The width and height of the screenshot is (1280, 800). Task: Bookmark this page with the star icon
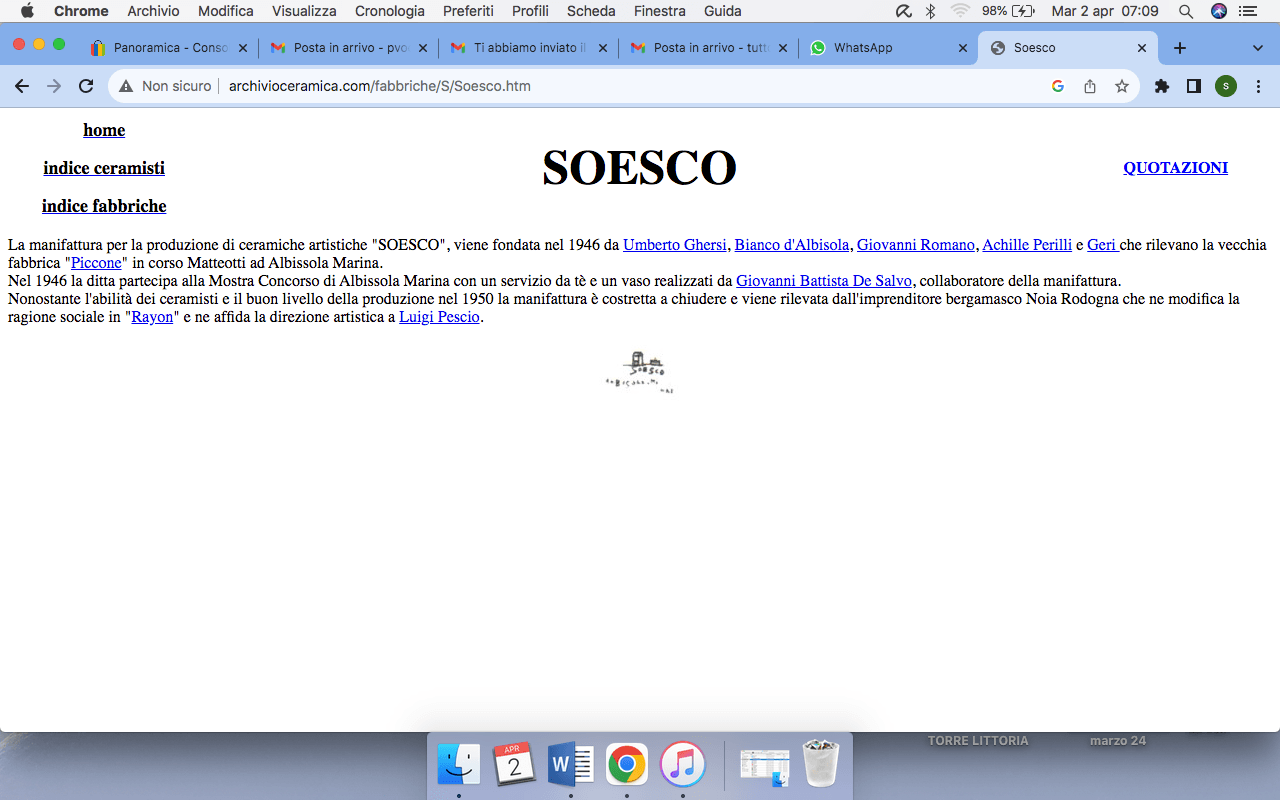pyautogui.click(x=1122, y=86)
